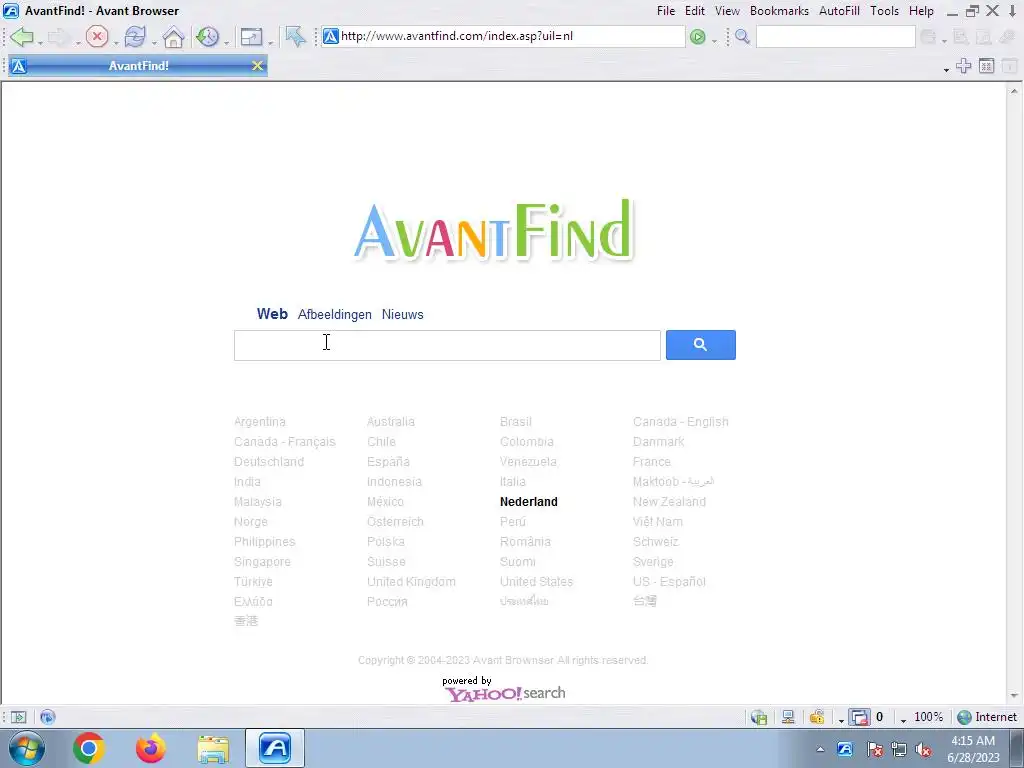
Task: Open the Windows Start menu
Action: point(27,748)
